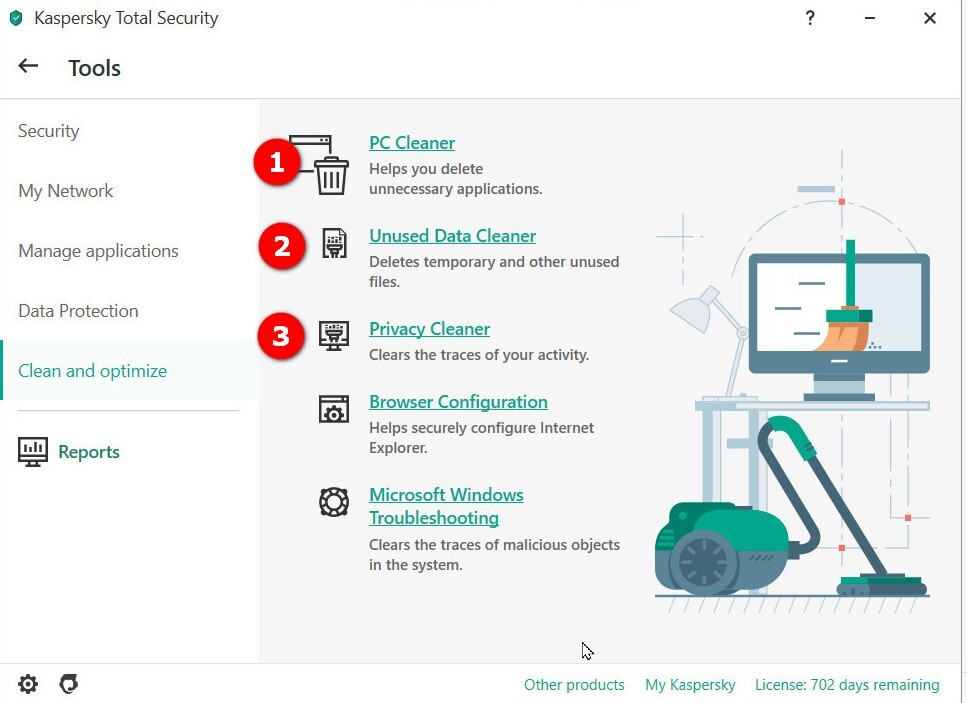Open Manage applications section
Screen dimensions: 967x703
[x=98, y=251]
